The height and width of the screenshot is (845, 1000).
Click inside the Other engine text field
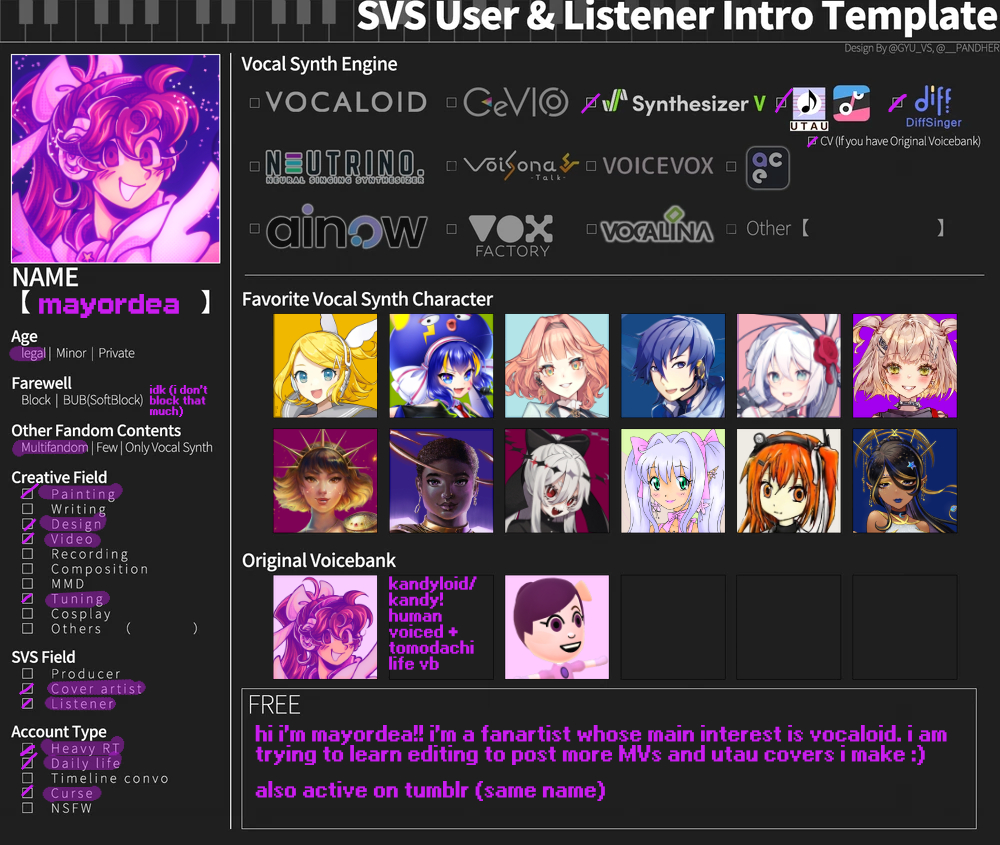click(873, 228)
